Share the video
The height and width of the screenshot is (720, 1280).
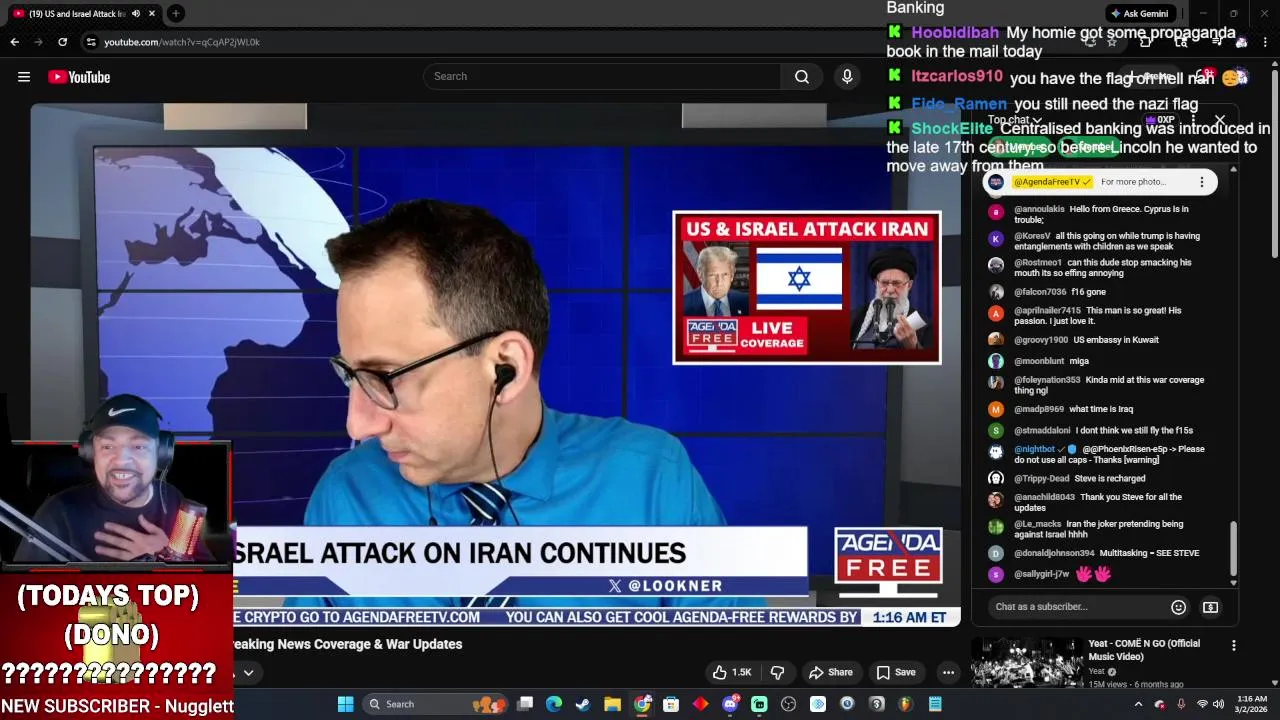(831, 672)
